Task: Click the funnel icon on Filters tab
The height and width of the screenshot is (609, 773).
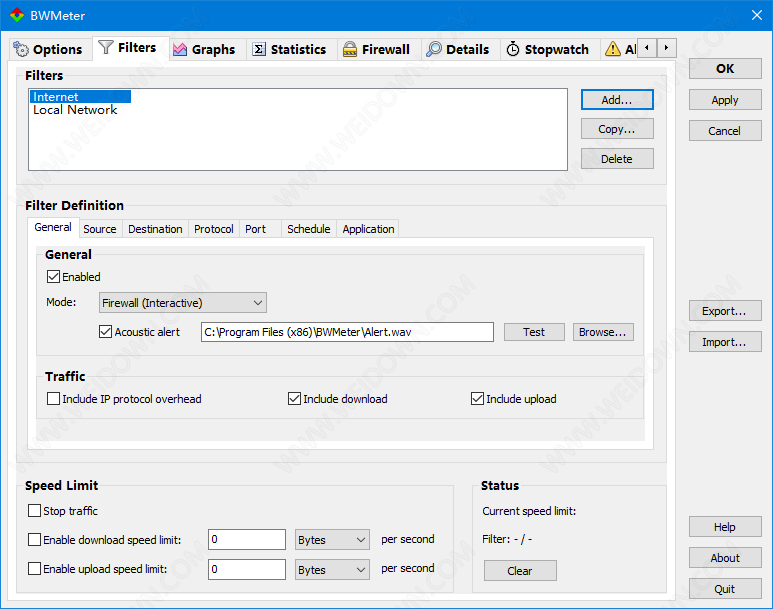Action: point(105,47)
